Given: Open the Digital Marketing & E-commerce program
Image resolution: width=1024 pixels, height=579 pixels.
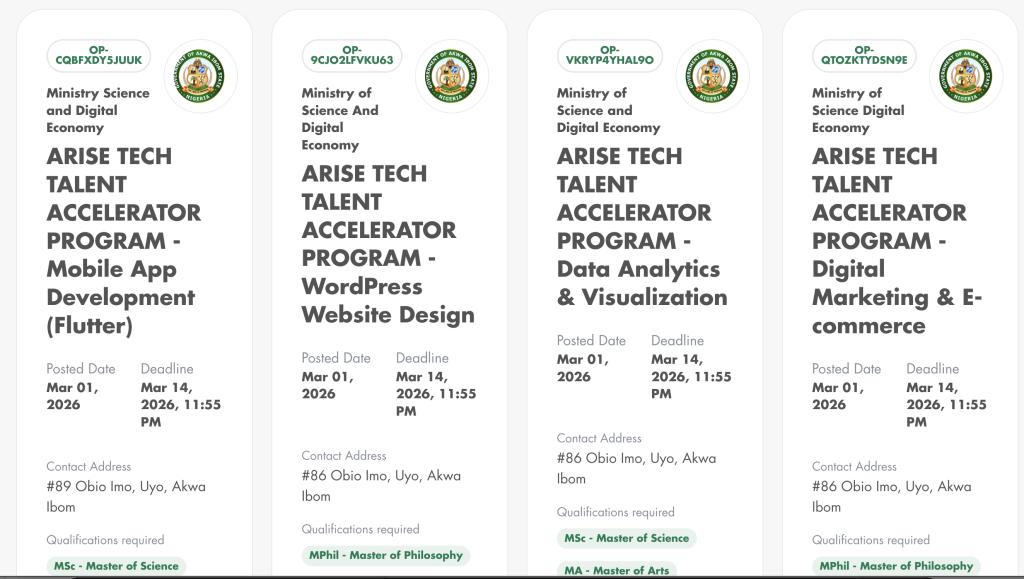Looking at the screenshot, I should point(897,241).
